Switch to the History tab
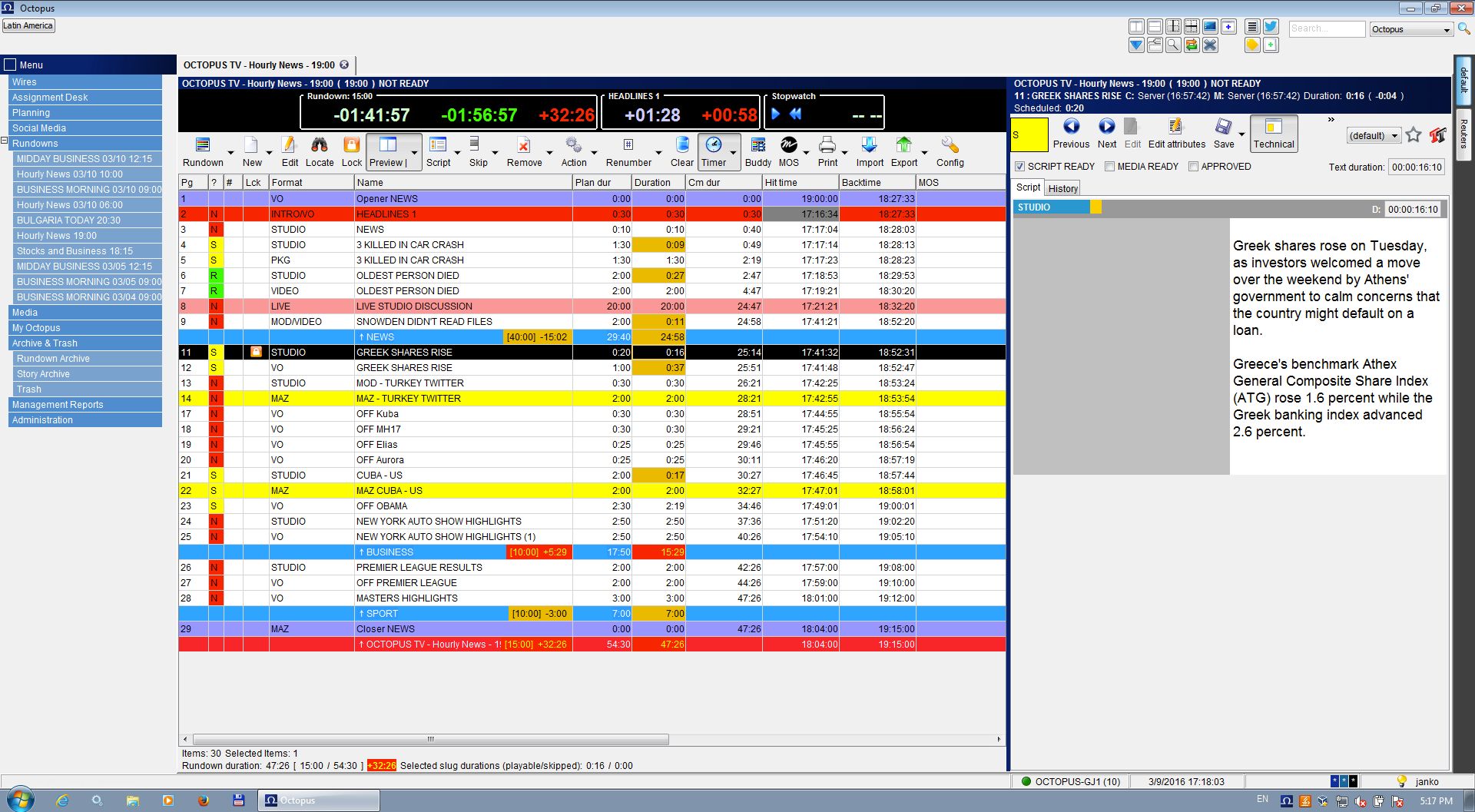This screenshot has height=812, width=1475. 1062,189
